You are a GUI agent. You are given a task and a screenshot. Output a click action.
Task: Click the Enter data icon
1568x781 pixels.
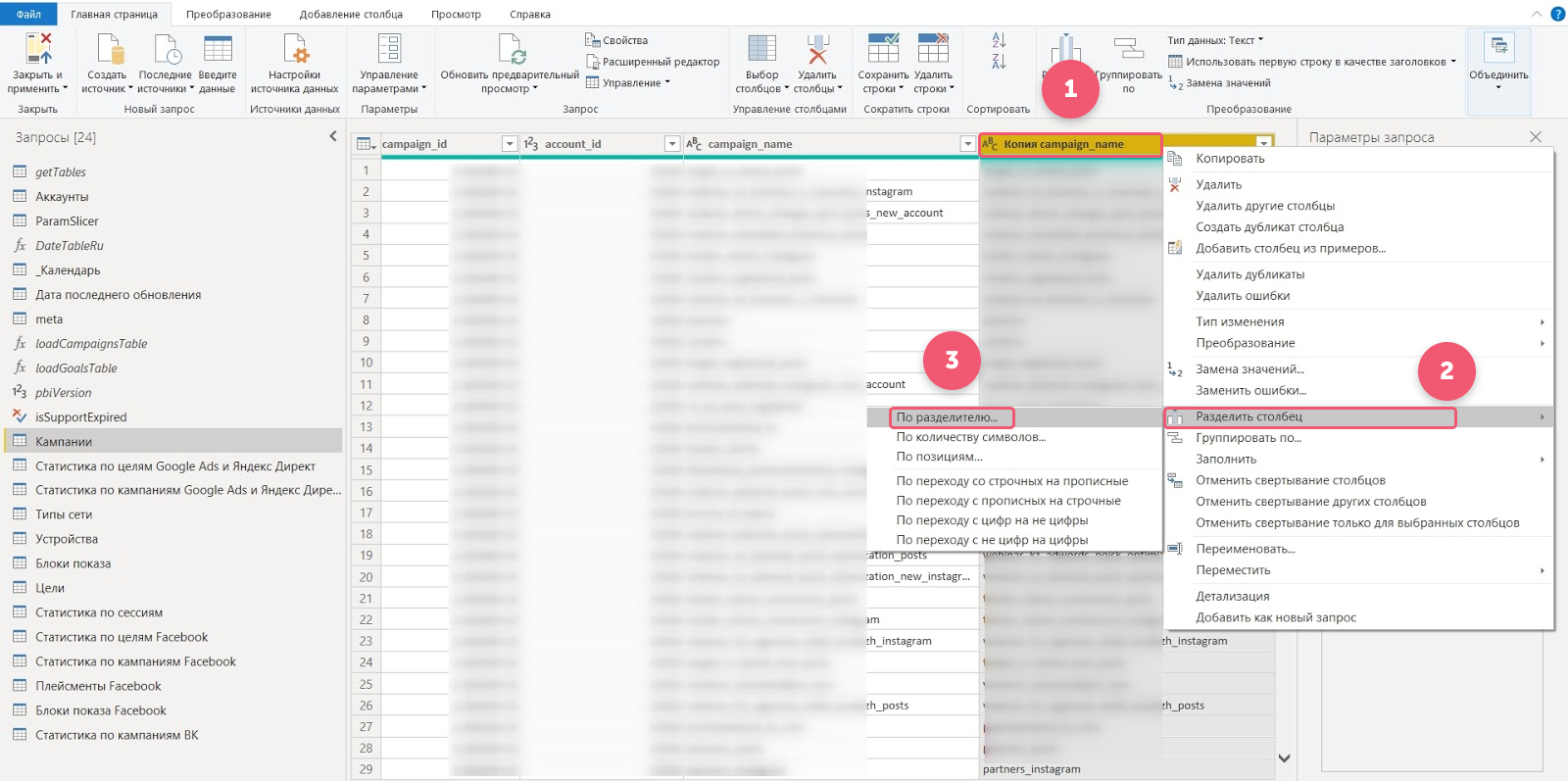(x=218, y=51)
